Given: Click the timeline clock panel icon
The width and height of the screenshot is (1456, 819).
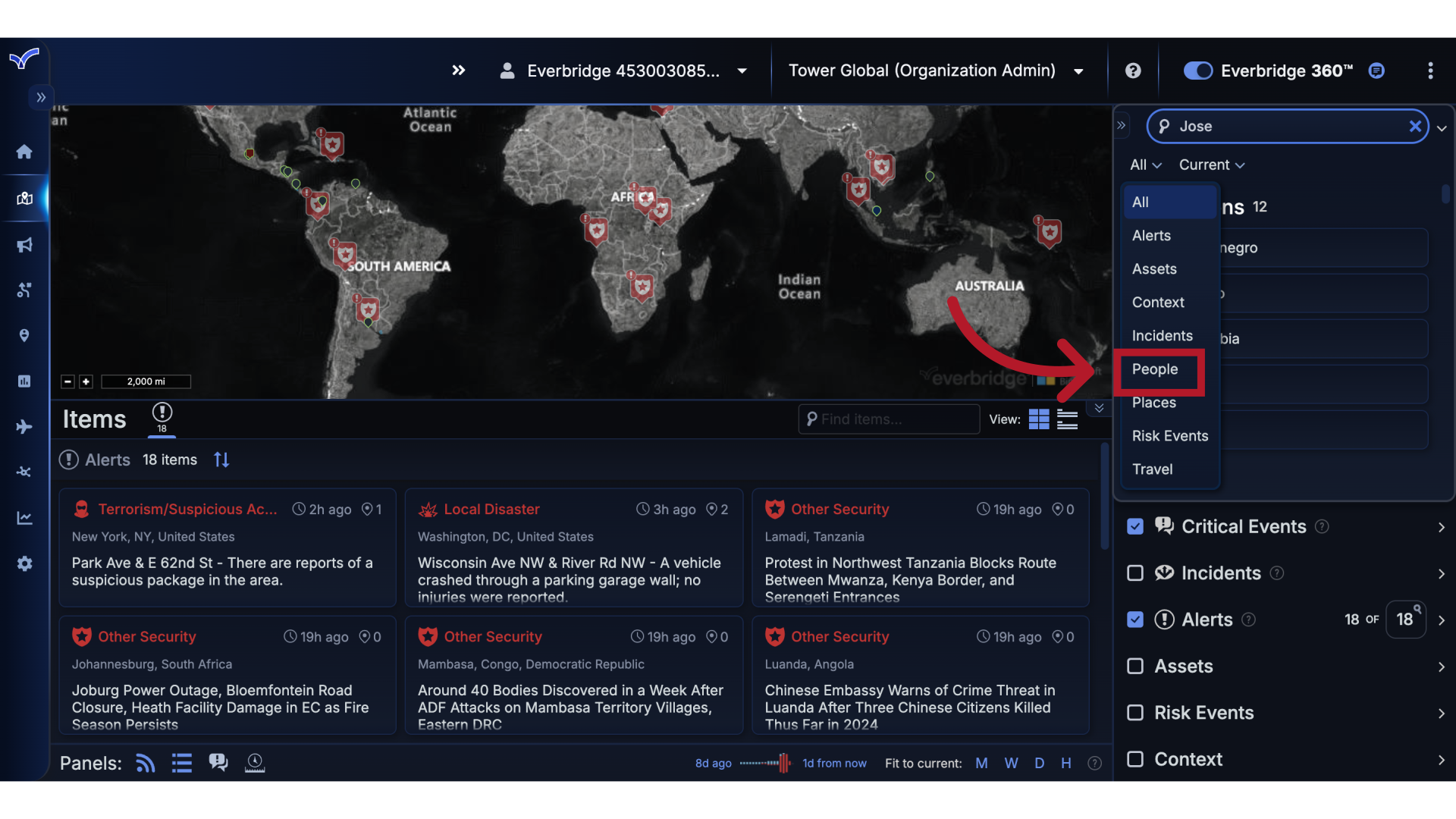Looking at the screenshot, I should click(255, 763).
